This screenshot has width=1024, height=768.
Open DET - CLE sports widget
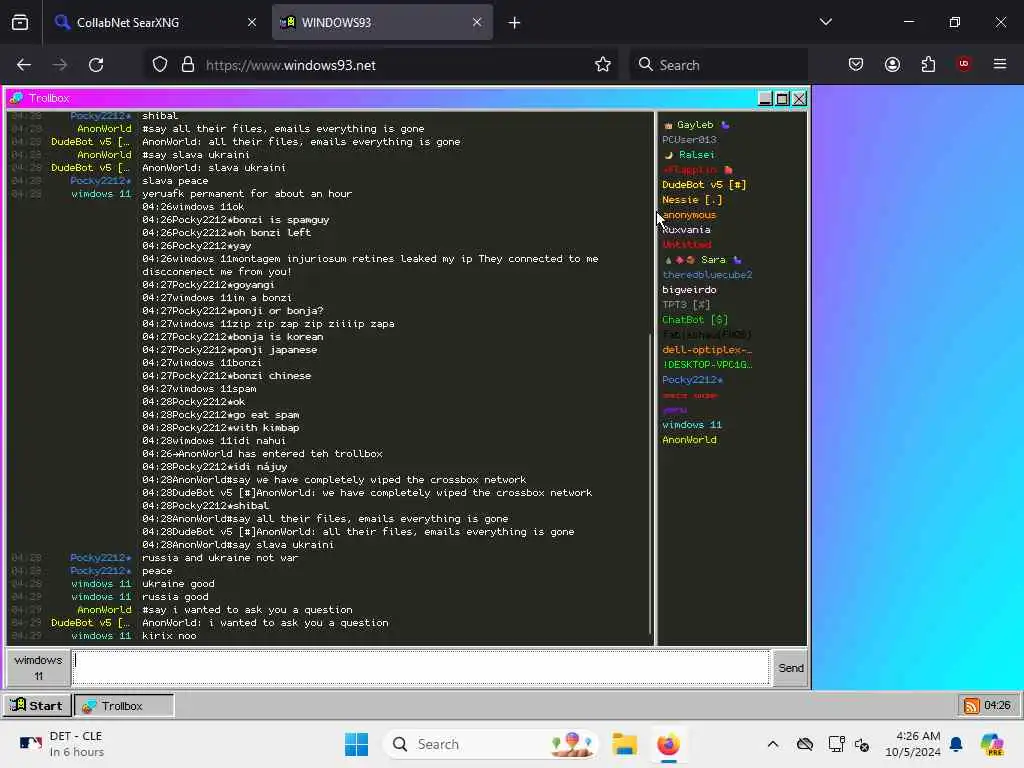pyautogui.click(x=63, y=744)
